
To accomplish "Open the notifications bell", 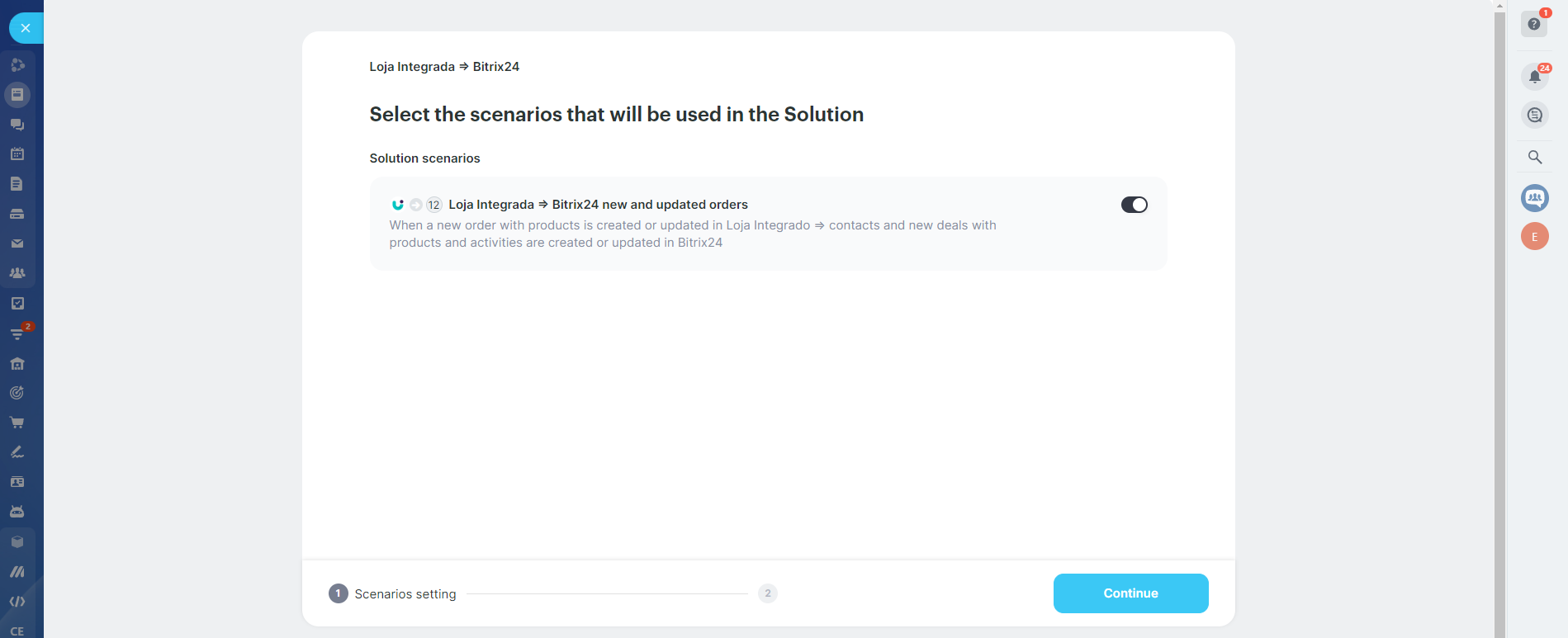I will coord(1534,77).
